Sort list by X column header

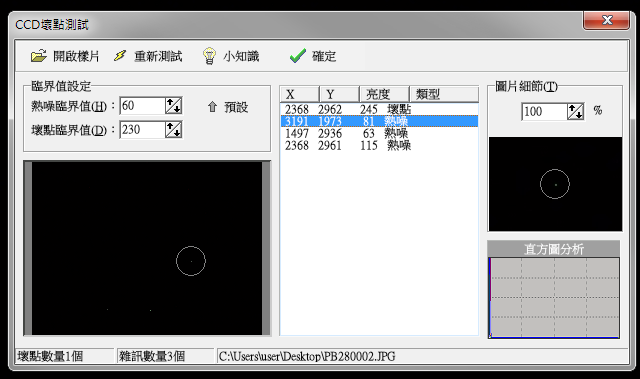pyautogui.click(x=300, y=94)
